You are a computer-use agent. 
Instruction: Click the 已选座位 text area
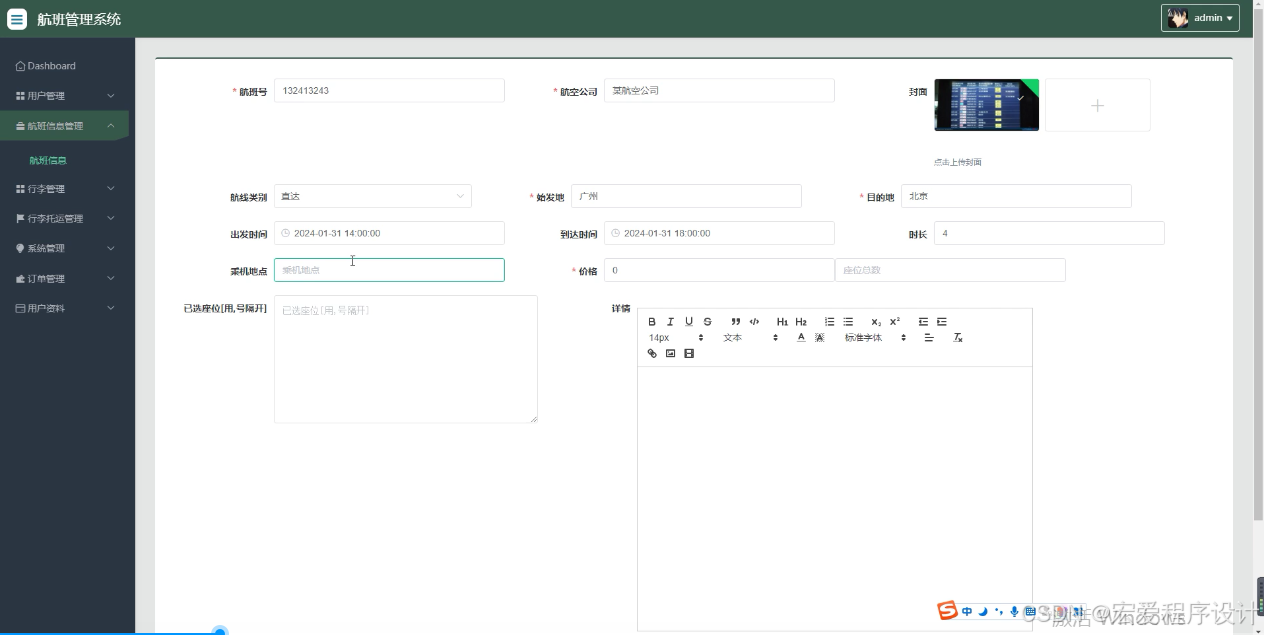coord(406,359)
